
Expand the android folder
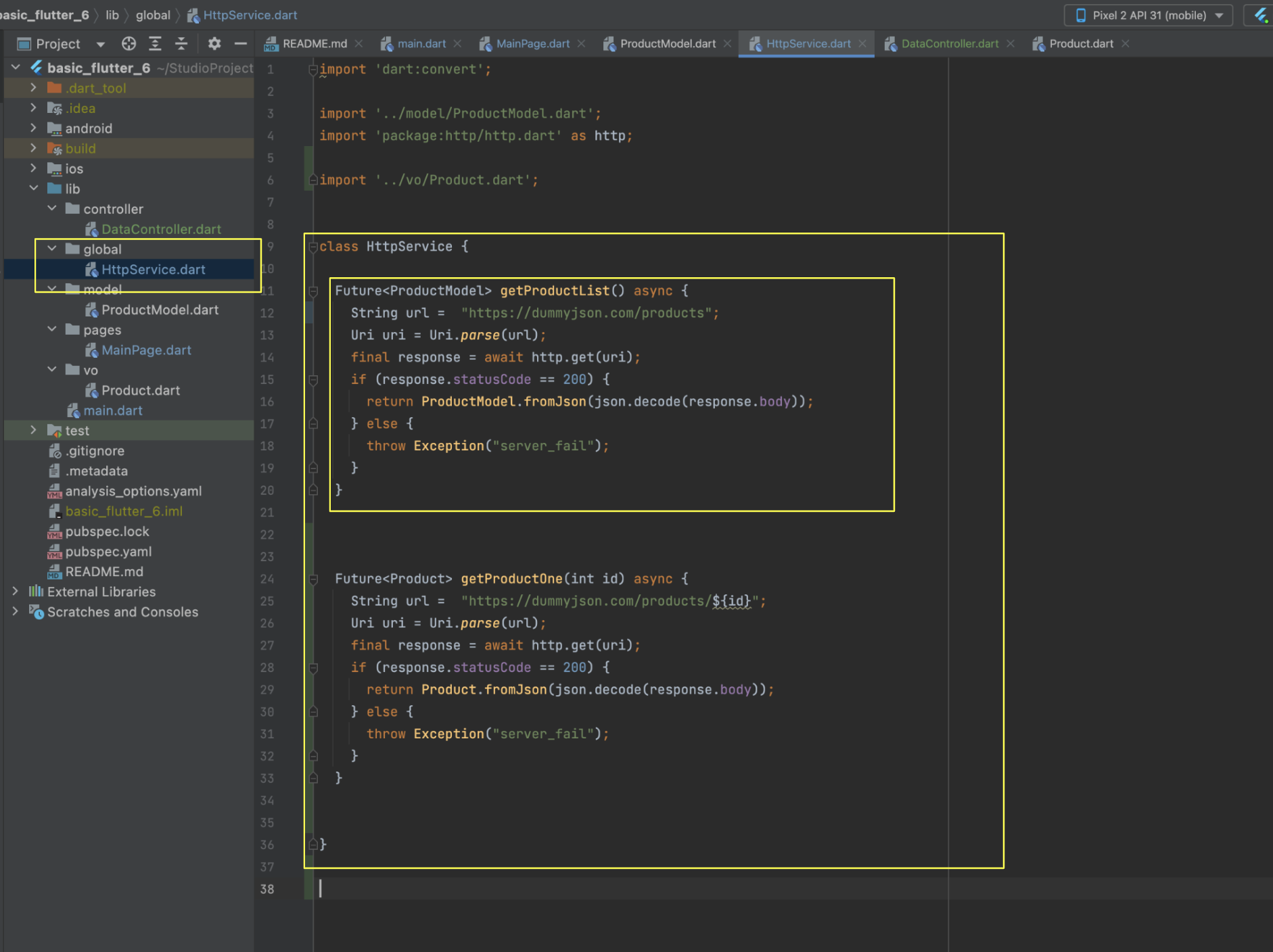(33, 128)
